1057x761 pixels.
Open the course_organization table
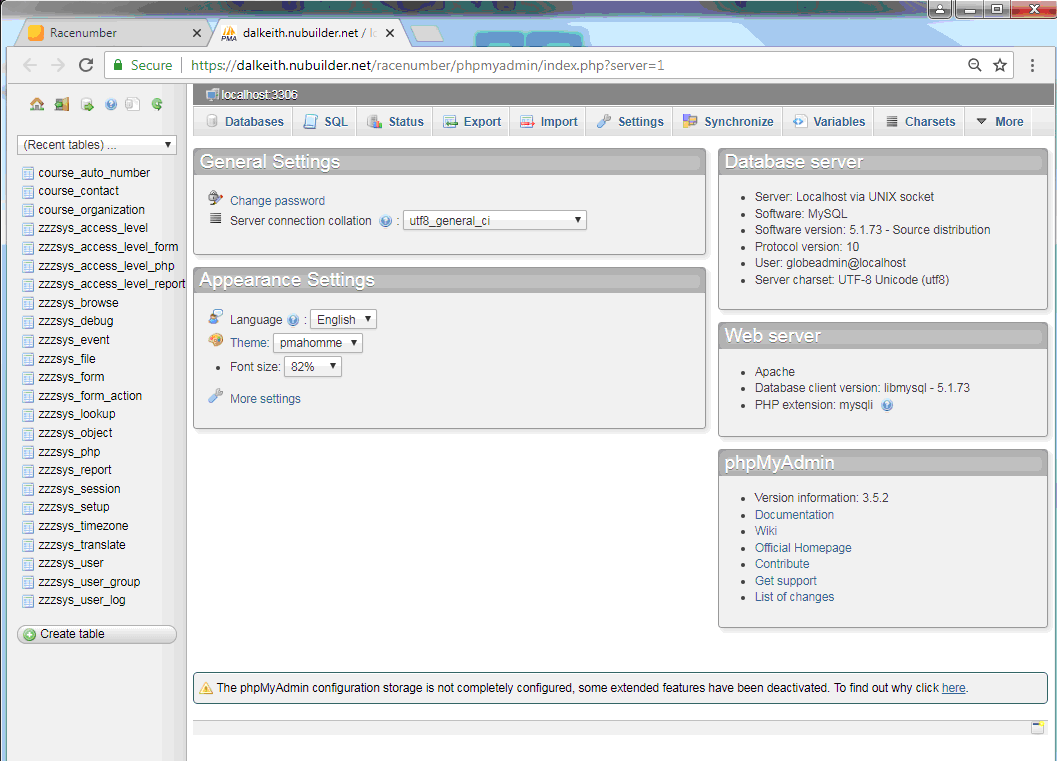pos(92,210)
